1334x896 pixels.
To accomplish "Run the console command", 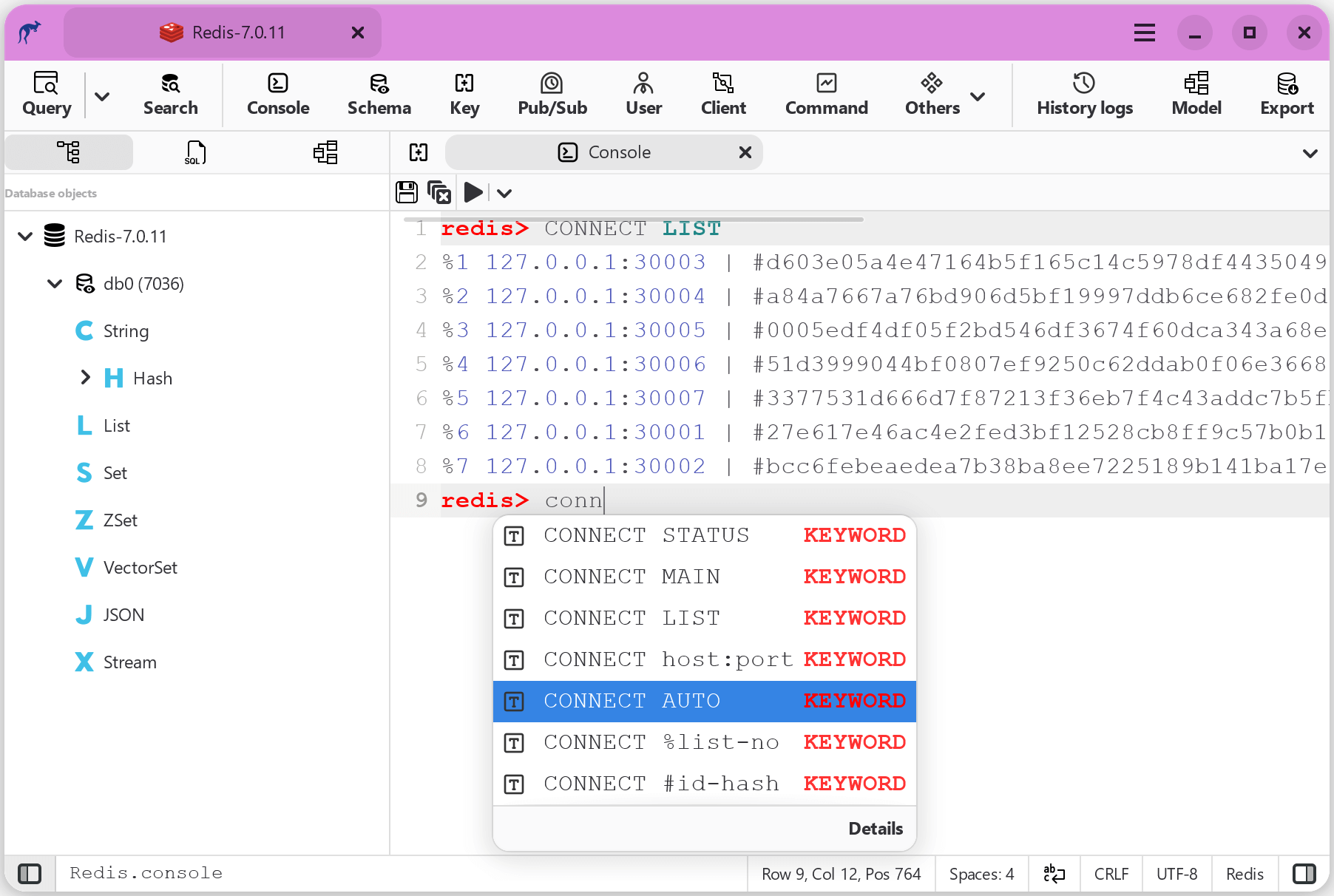I will click(x=473, y=192).
